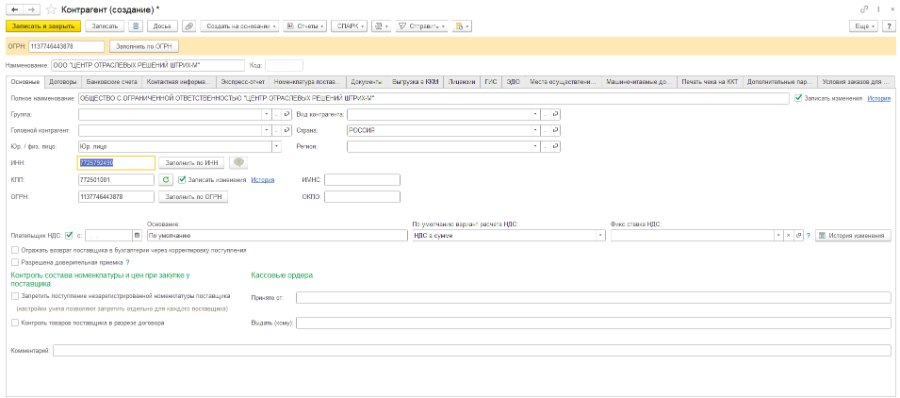Open the СПАРК dropdown menu
Image resolution: width=900 pixels, height=398 pixels.
pyautogui.click(x=349, y=26)
